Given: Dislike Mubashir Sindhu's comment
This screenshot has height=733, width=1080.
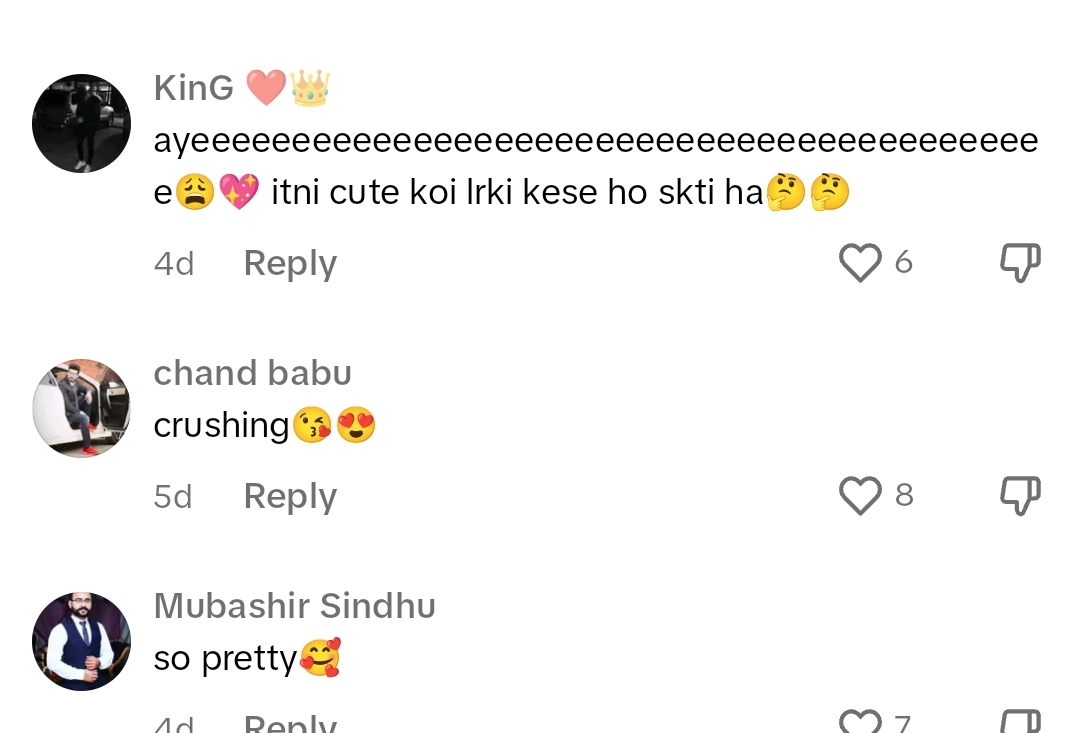Looking at the screenshot, I should click(x=1020, y=722).
